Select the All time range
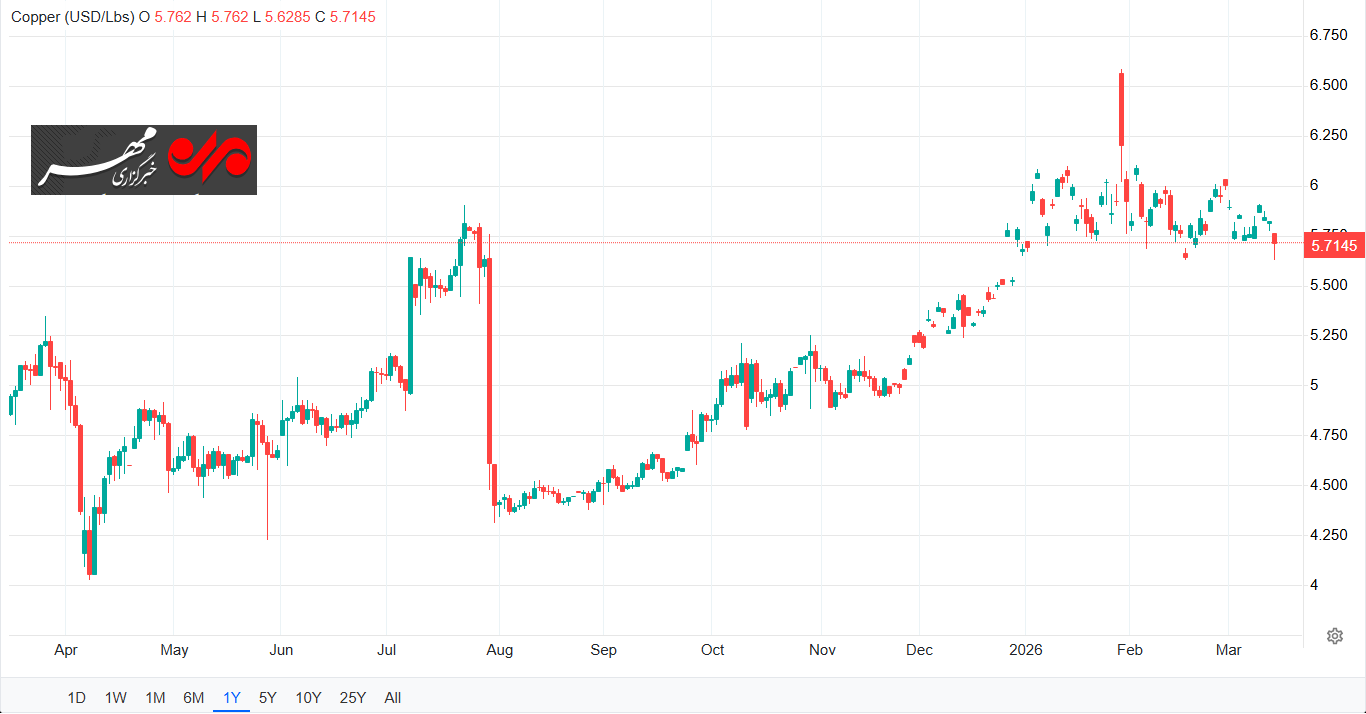 [393, 698]
